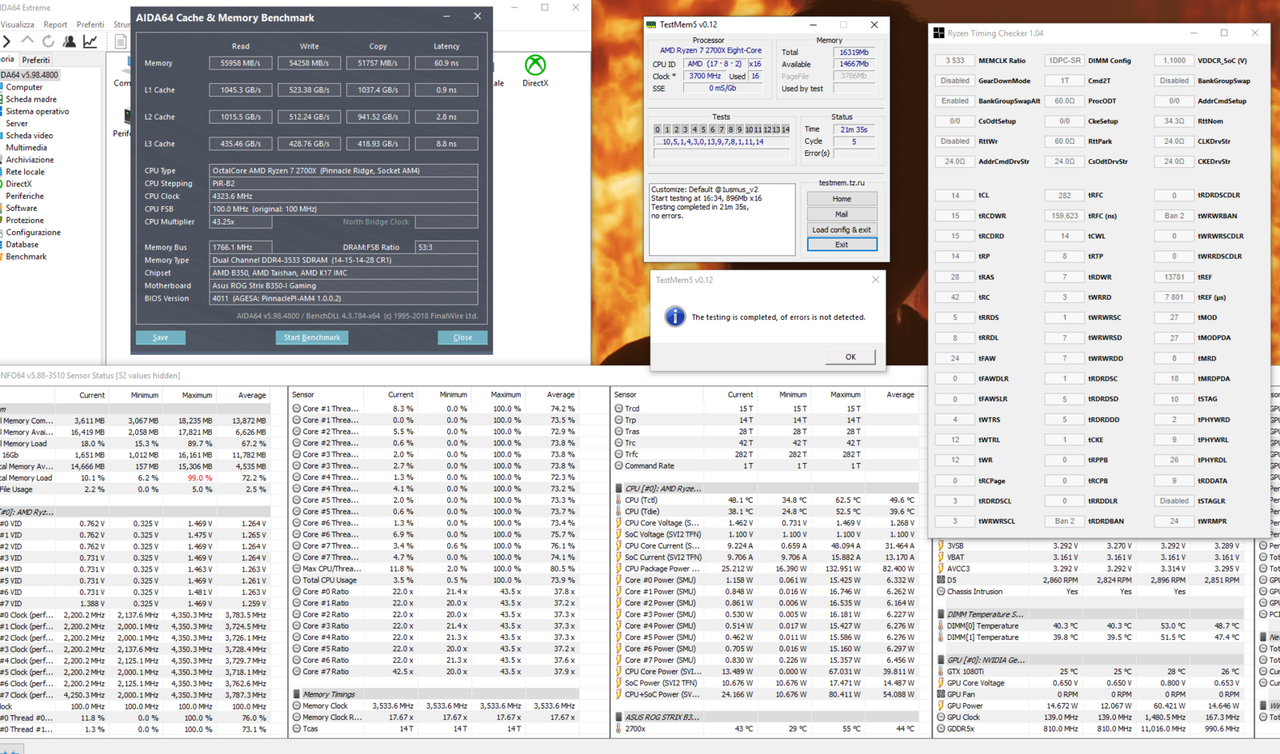The width and height of the screenshot is (1280, 754).
Task: Click the CPU Clock field 4323.6 MHz
Action: pos(343,196)
